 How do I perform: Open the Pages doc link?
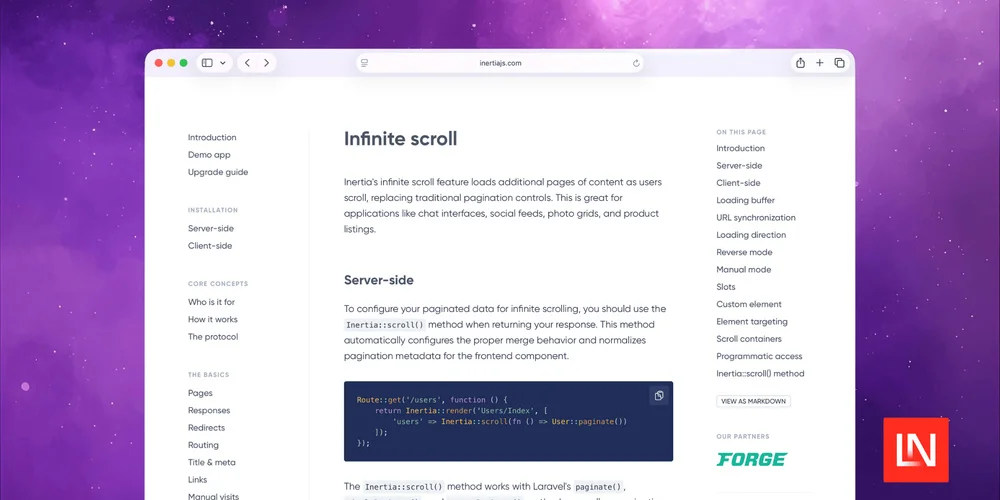click(200, 393)
